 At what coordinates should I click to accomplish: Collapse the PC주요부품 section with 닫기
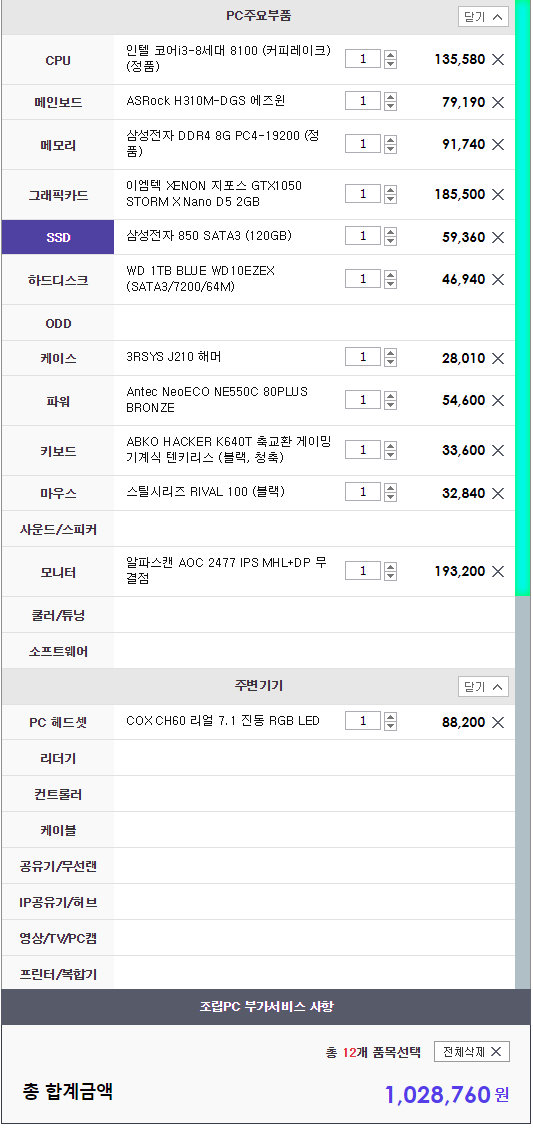(x=483, y=17)
